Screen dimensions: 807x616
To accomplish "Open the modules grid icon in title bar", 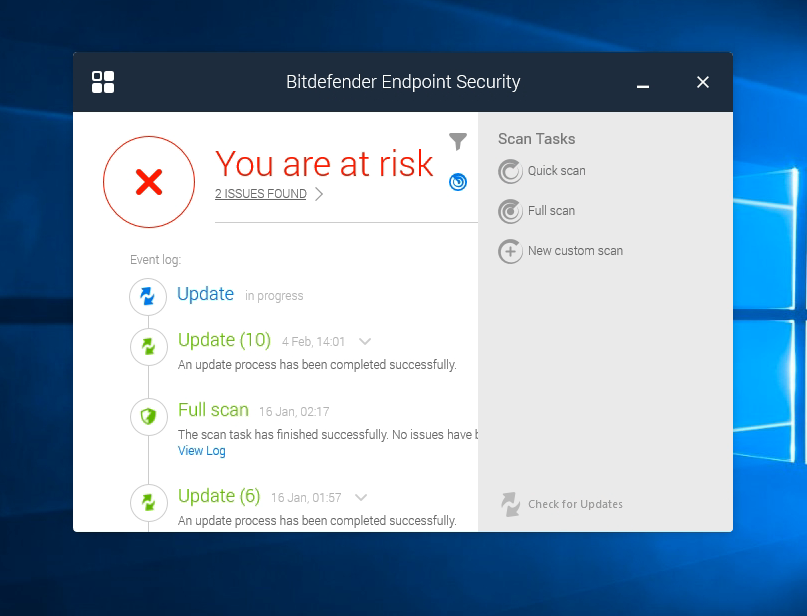I will click(x=103, y=82).
